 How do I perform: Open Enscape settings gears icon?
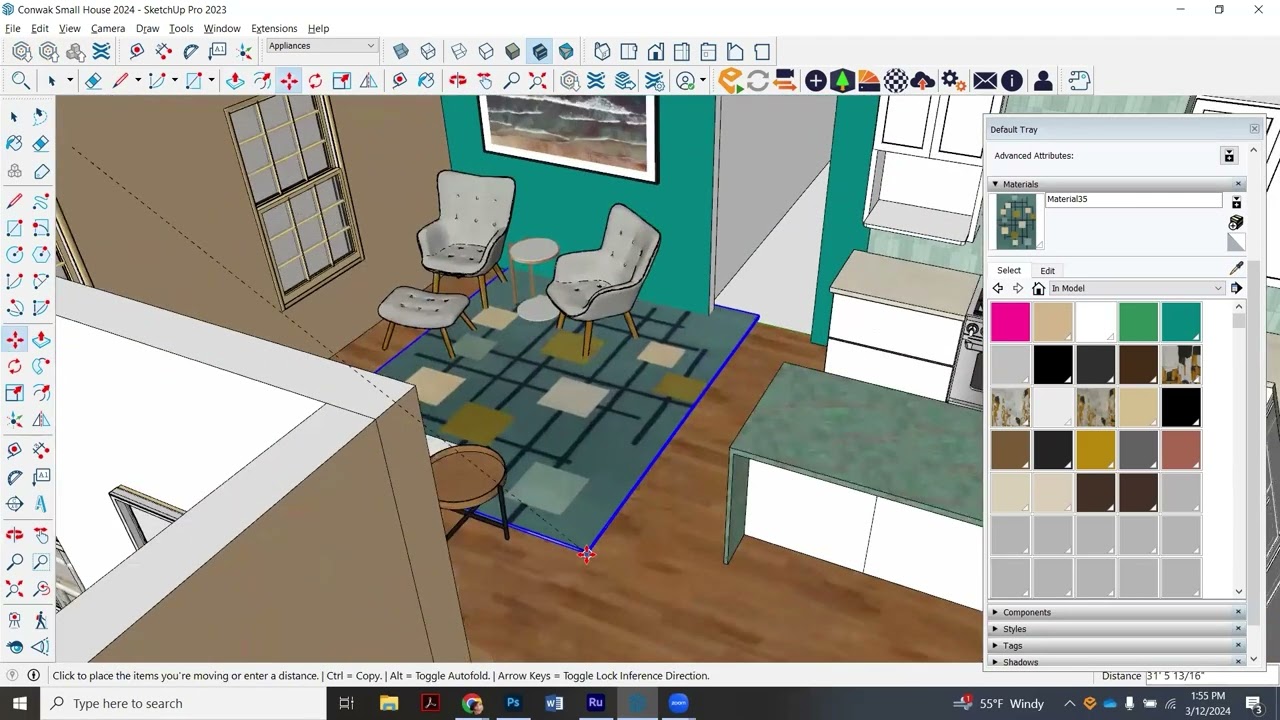click(x=953, y=81)
